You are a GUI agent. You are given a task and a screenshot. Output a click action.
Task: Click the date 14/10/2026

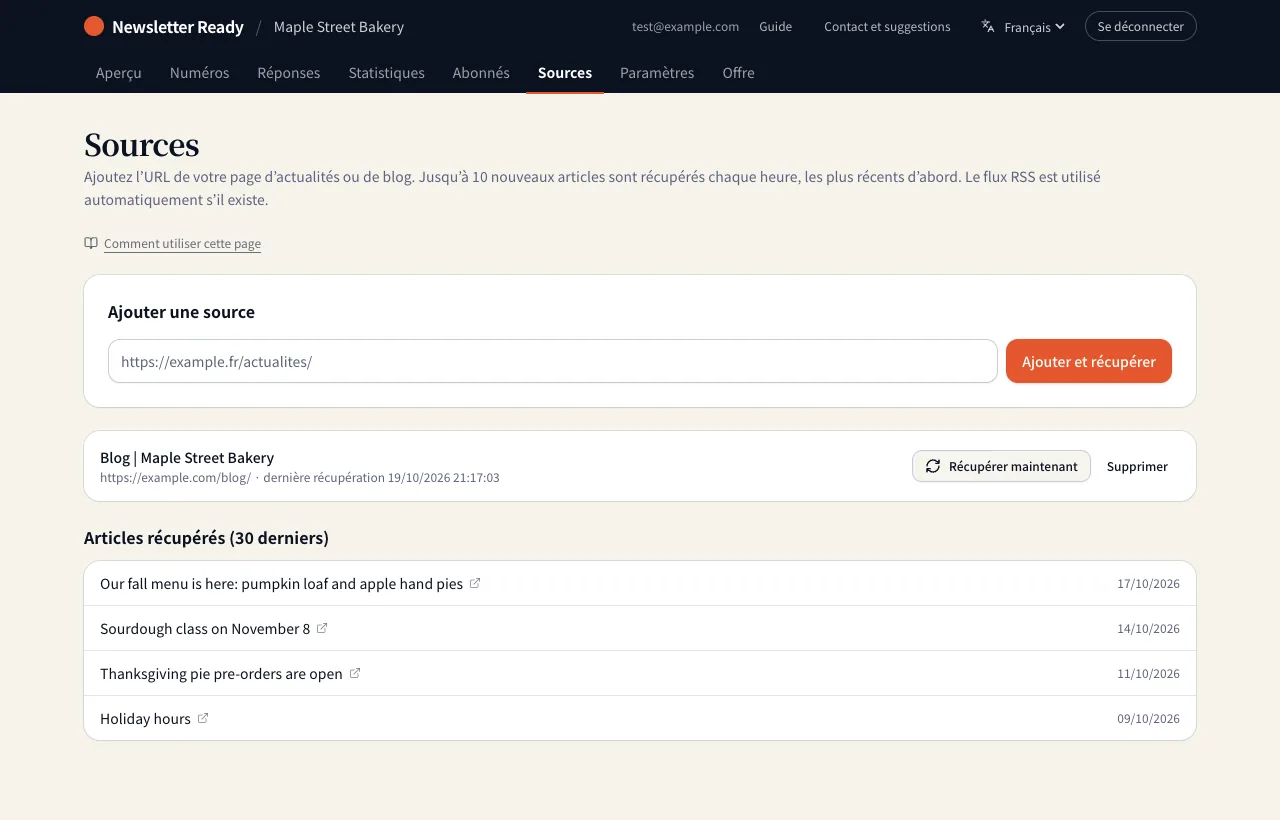[1148, 629]
